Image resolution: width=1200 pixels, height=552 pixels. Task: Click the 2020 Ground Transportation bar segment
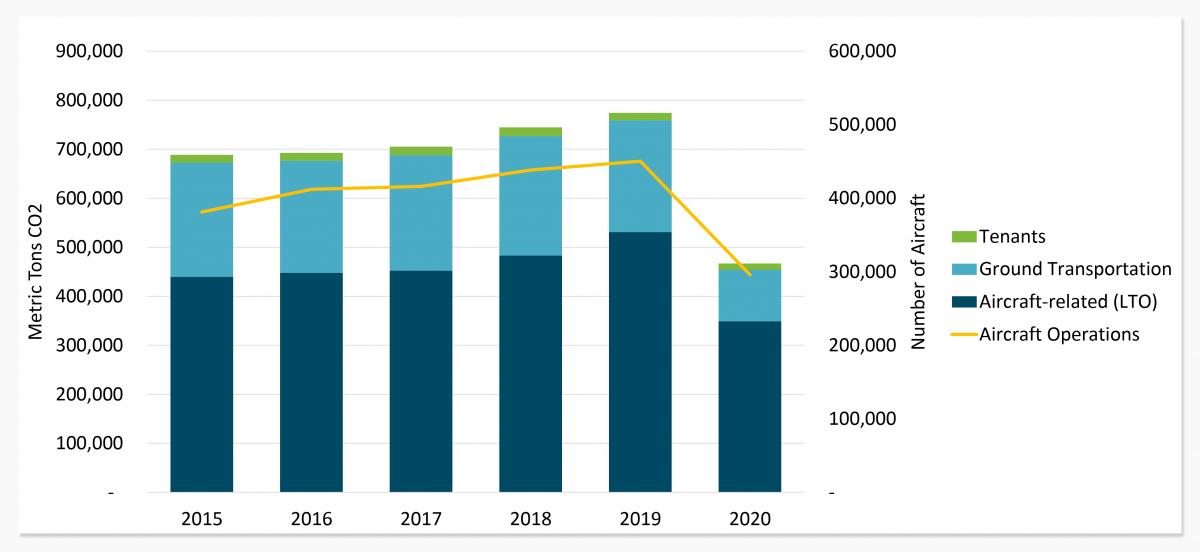(x=750, y=296)
